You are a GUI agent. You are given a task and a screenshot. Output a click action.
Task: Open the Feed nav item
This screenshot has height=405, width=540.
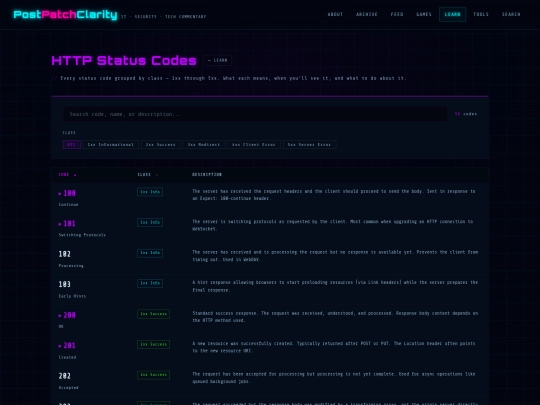click(x=397, y=14)
